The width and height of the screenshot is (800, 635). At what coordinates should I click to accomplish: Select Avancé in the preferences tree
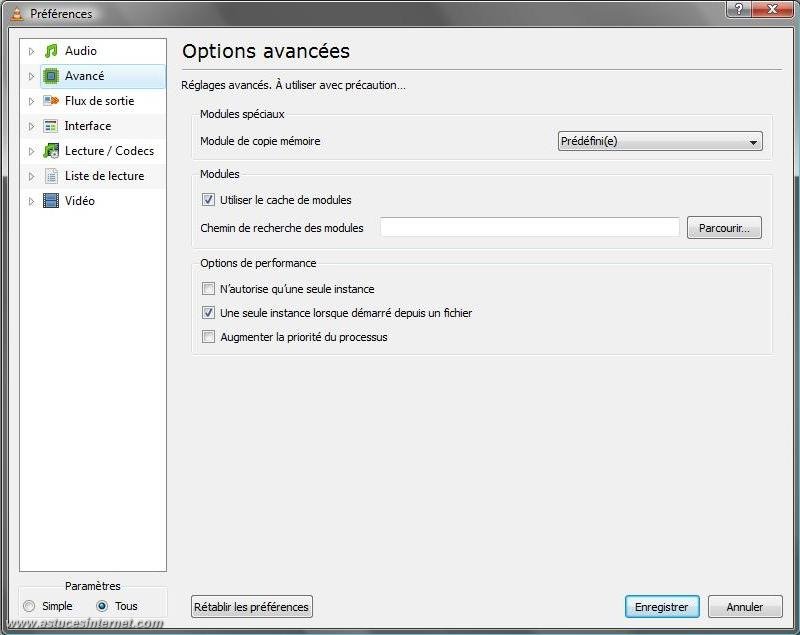pyautogui.click(x=84, y=76)
